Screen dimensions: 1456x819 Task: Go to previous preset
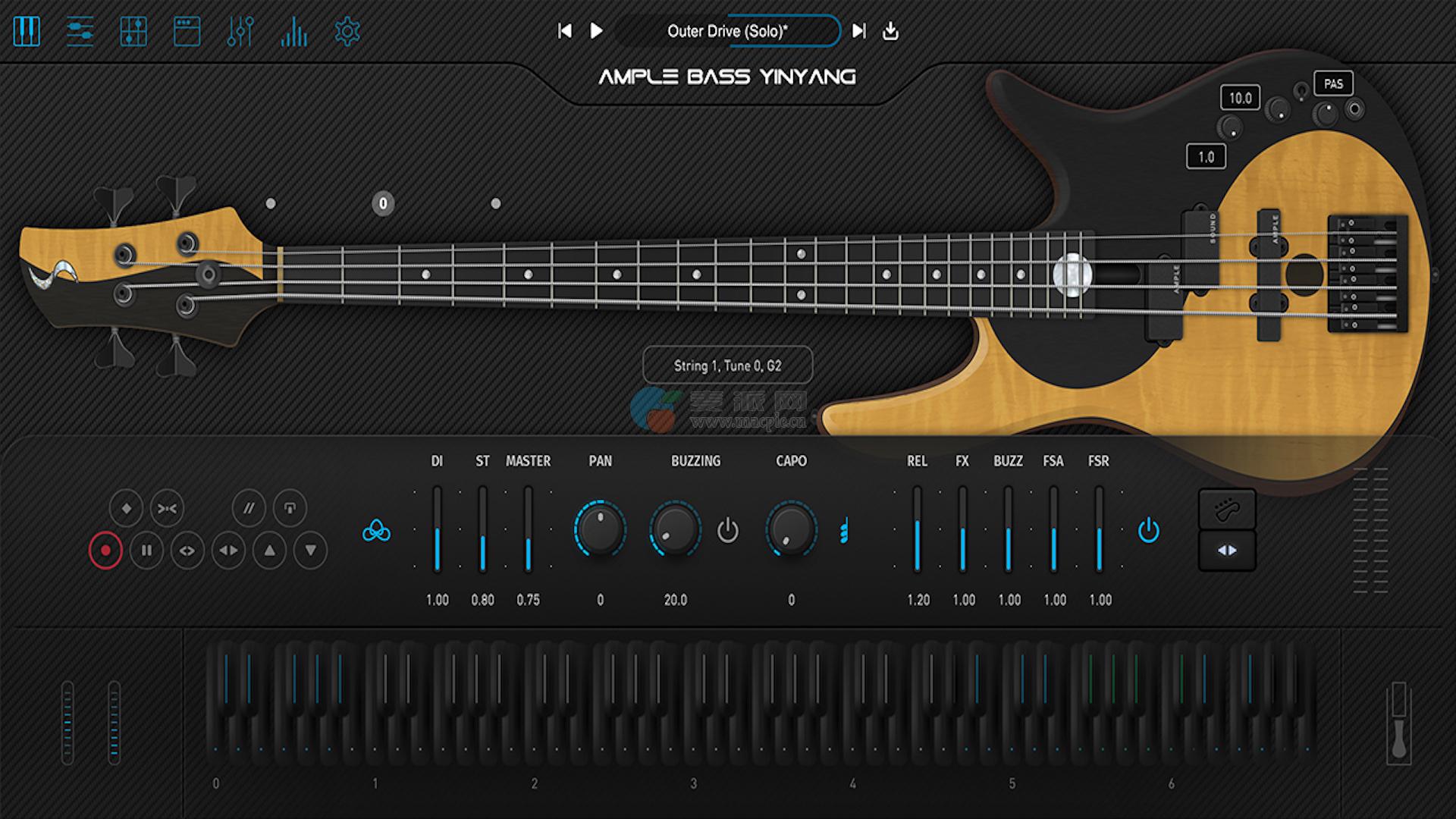[564, 31]
